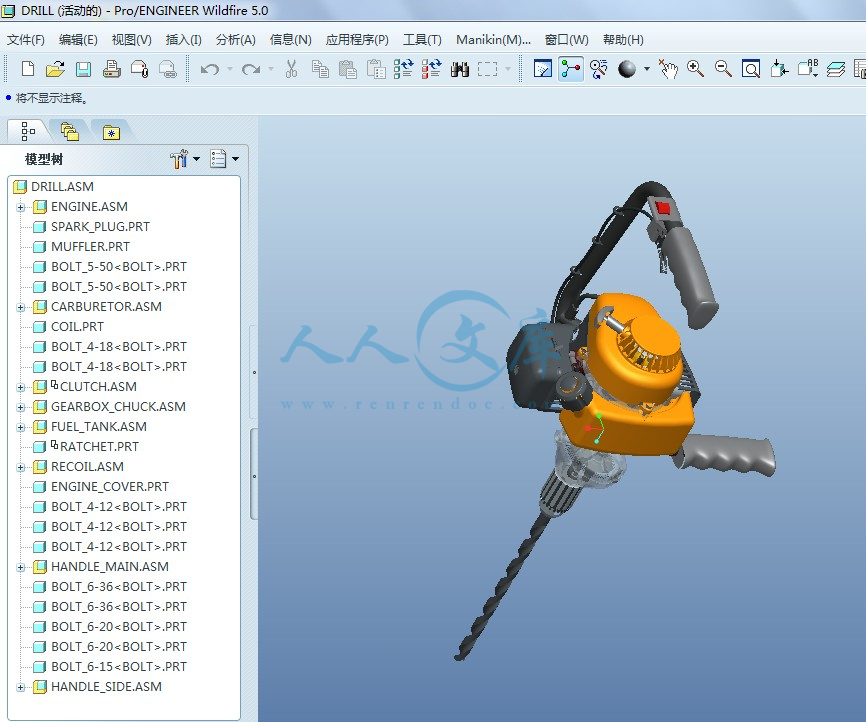
Task: Click the New file icon
Action: tap(28, 69)
